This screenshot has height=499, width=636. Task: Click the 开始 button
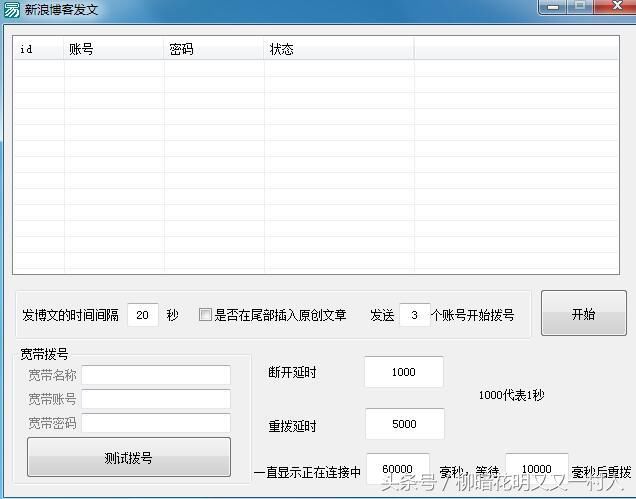pyautogui.click(x=584, y=313)
